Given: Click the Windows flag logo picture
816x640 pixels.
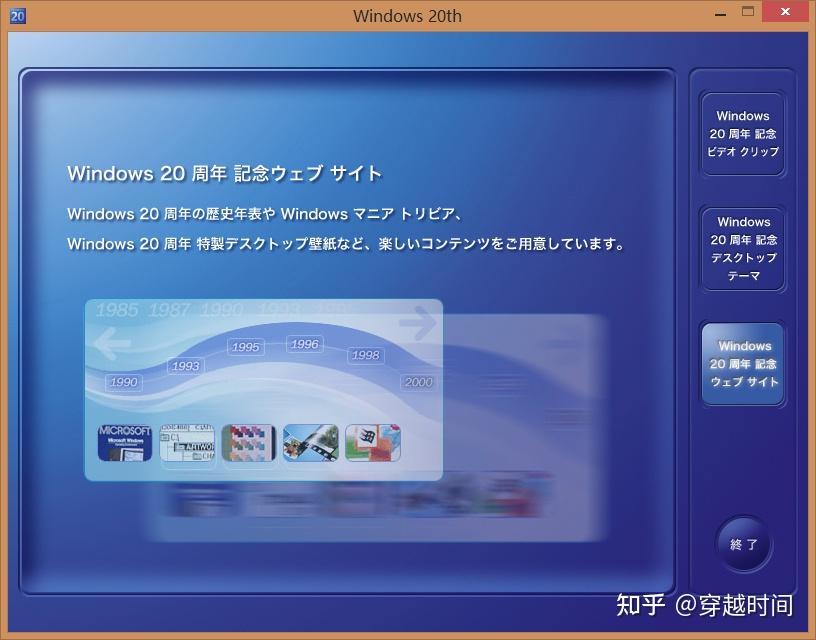Looking at the screenshot, I should 372,443.
